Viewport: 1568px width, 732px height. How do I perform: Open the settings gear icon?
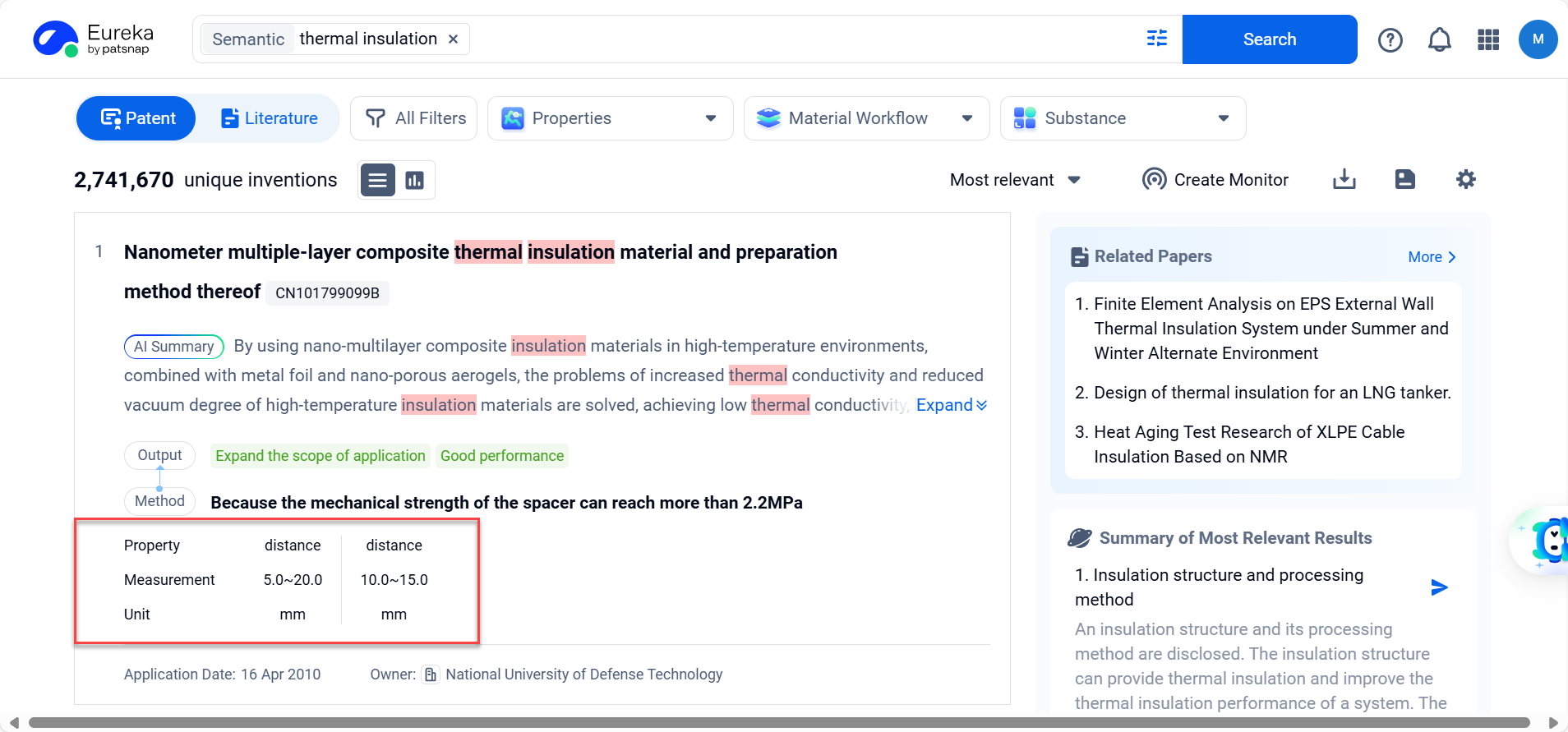1465,179
